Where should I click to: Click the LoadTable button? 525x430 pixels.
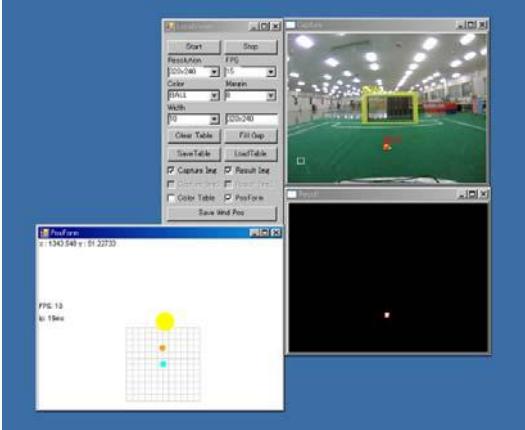(251, 154)
